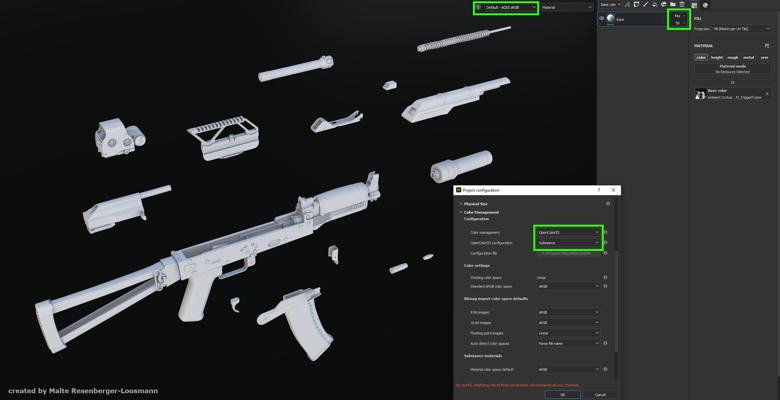Click the add fill layer bucket icon
The image size is (780, 400).
[x=655, y=4]
